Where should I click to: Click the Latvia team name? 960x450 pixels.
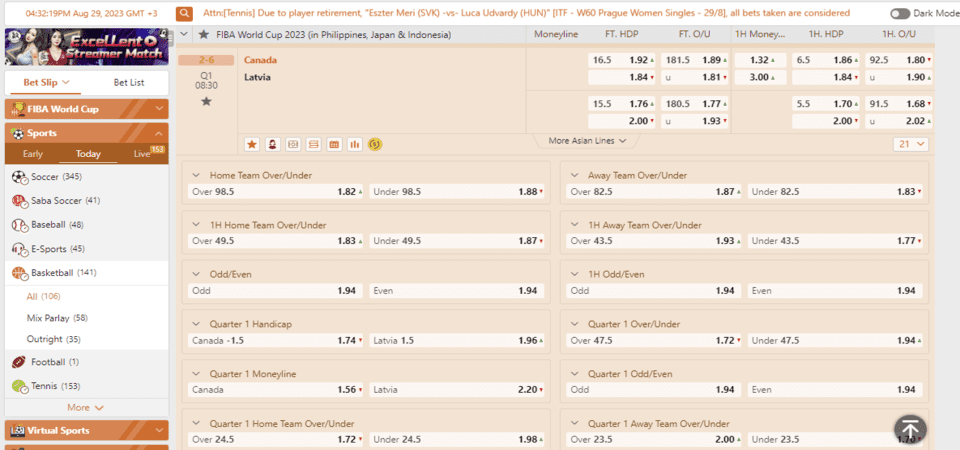point(257,77)
